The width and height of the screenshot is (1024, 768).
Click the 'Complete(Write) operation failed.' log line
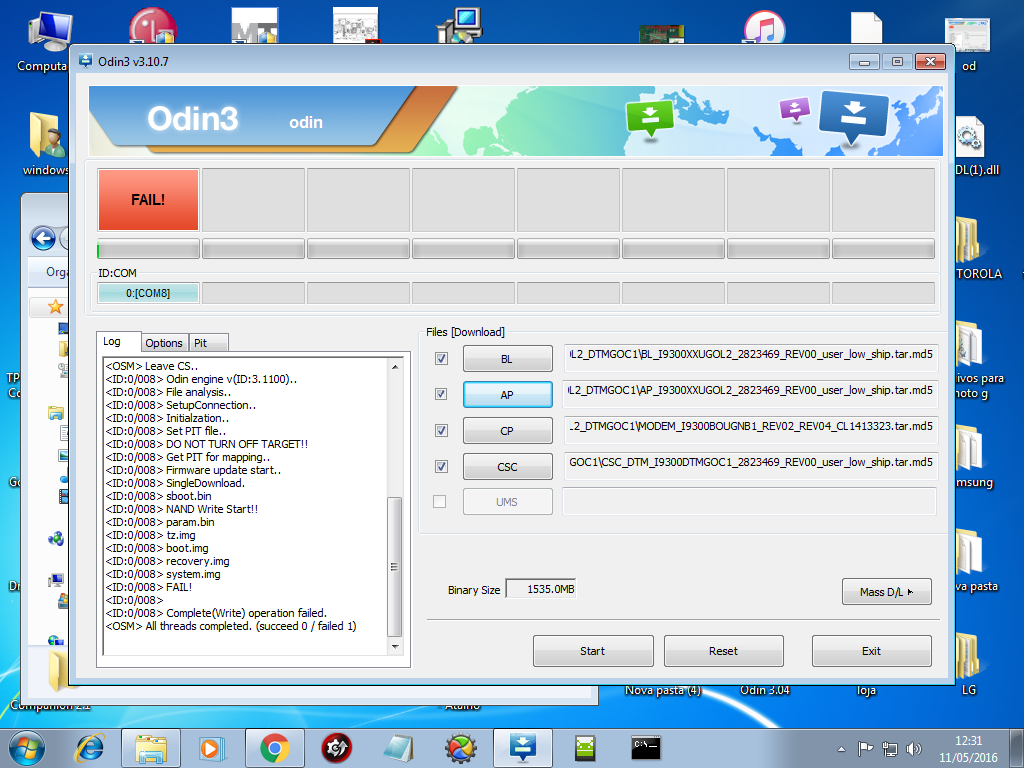click(x=216, y=613)
